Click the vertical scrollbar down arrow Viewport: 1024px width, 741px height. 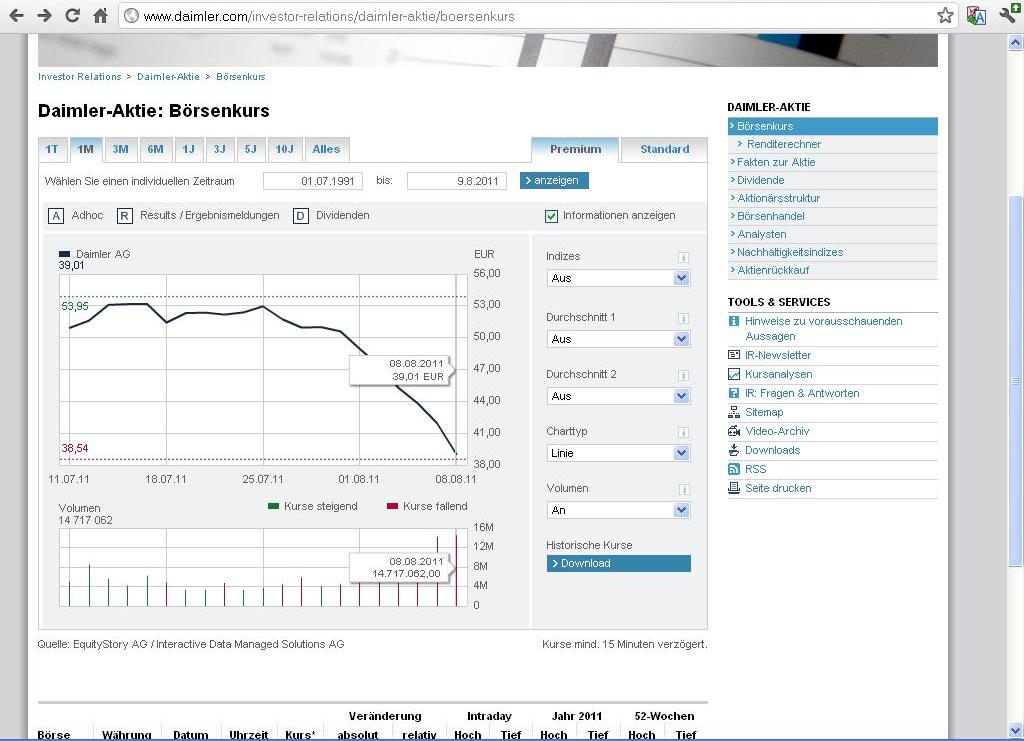coord(1016,731)
